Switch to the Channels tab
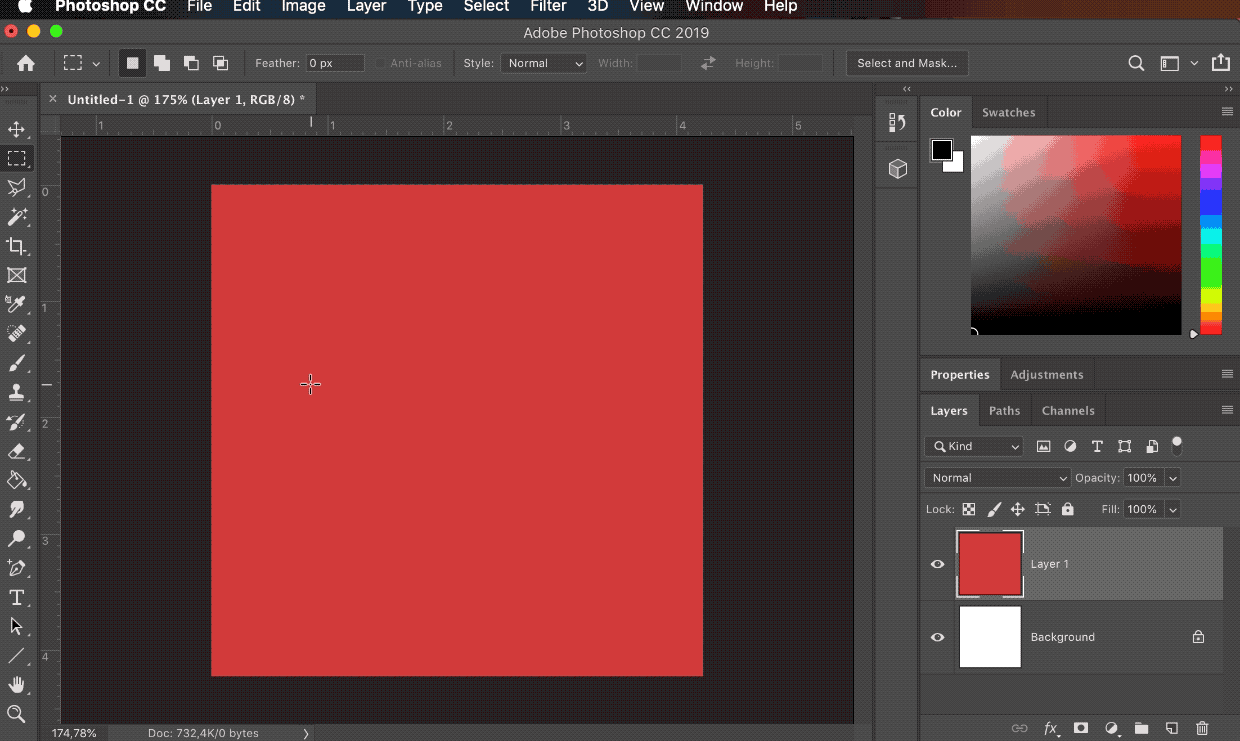The height and width of the screenshot is (741, 1240). 1068,410
